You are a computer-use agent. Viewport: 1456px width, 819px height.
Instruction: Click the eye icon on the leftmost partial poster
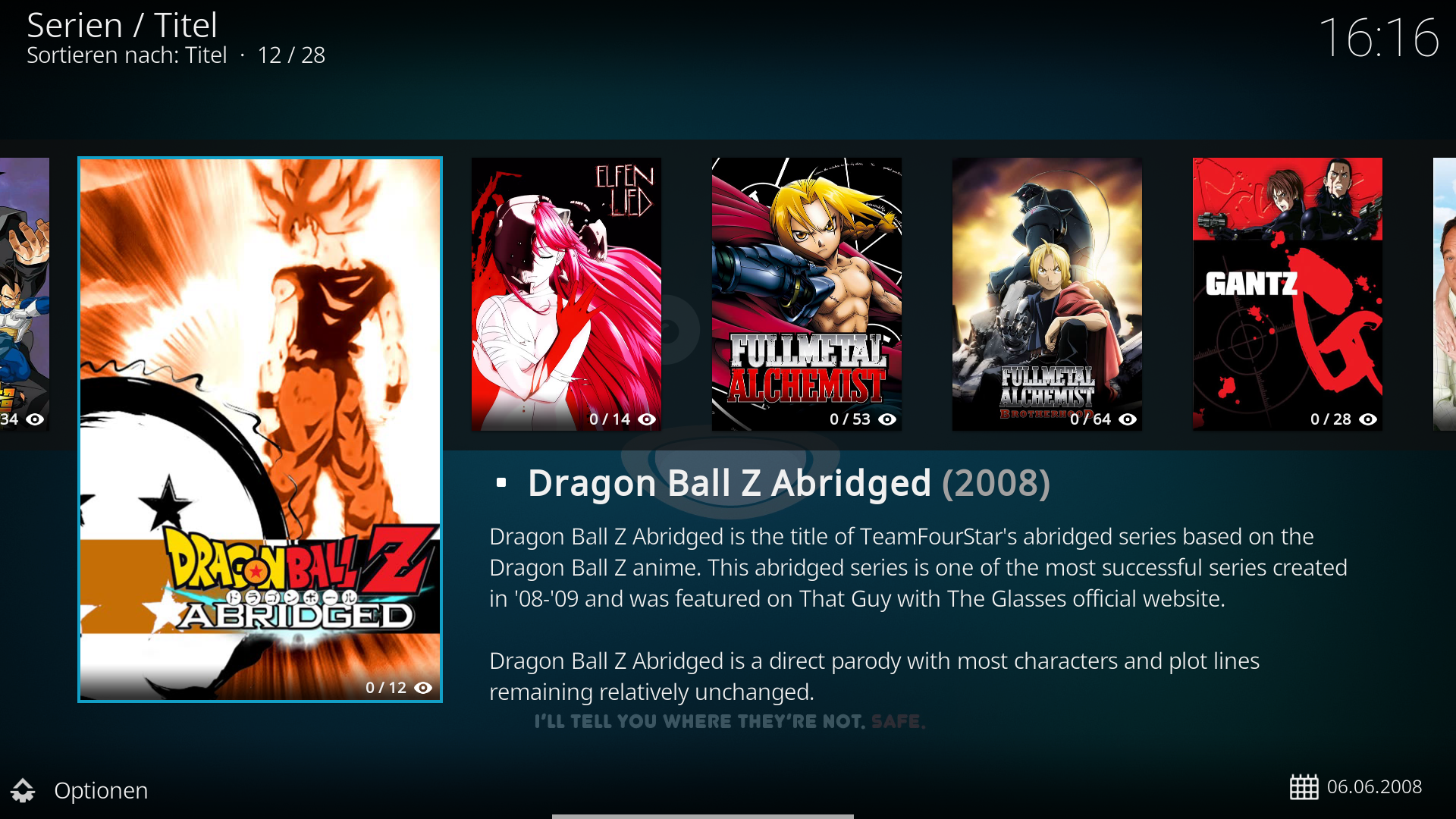(35, 419)
